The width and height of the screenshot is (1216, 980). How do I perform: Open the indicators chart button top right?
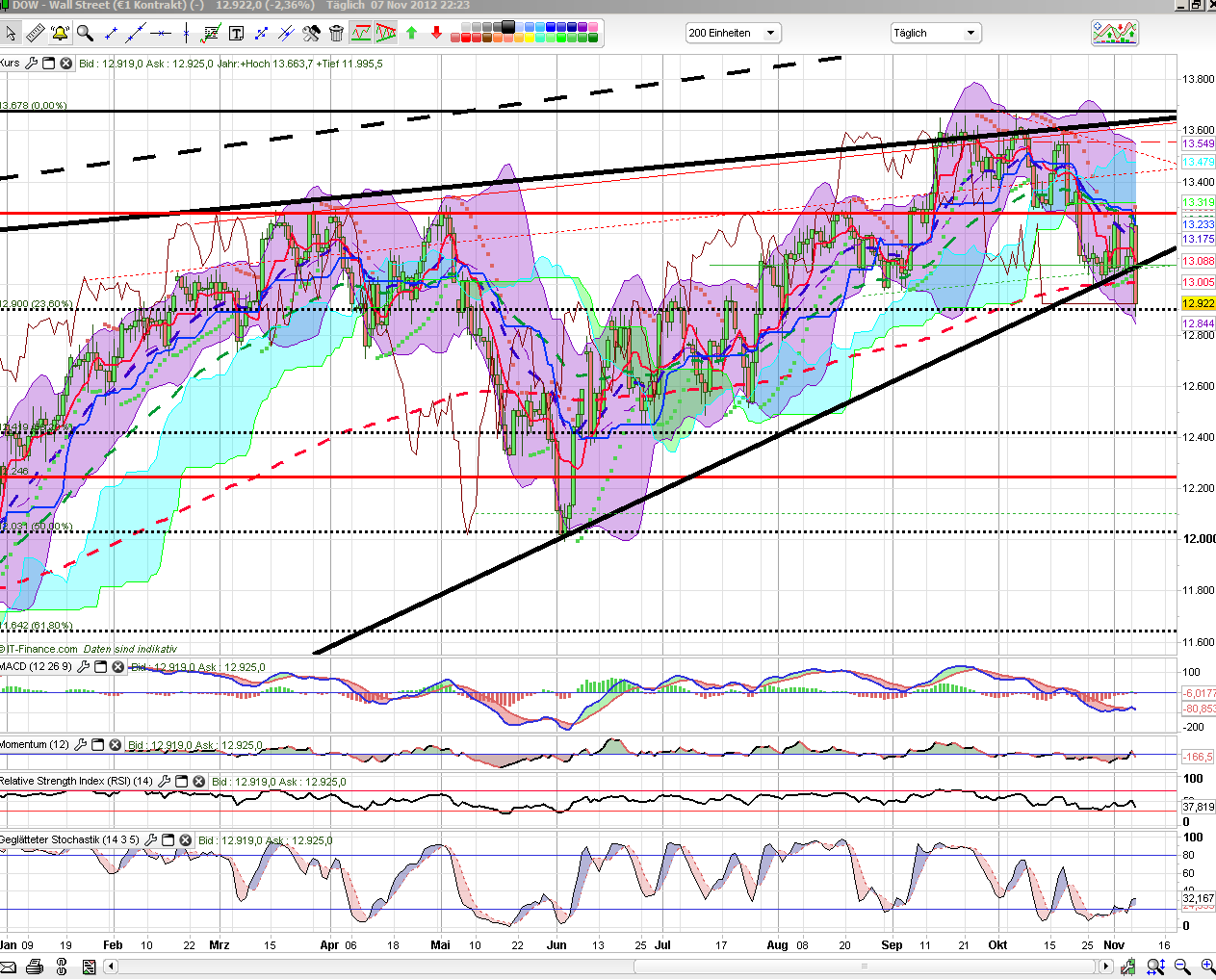click(x=1115, y=33)
